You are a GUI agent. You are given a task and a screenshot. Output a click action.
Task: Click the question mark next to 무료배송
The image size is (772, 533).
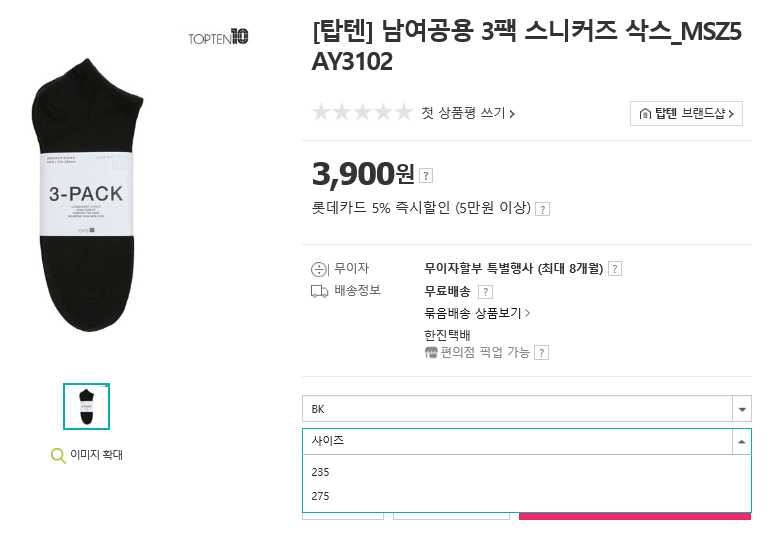tap(485, 292)
